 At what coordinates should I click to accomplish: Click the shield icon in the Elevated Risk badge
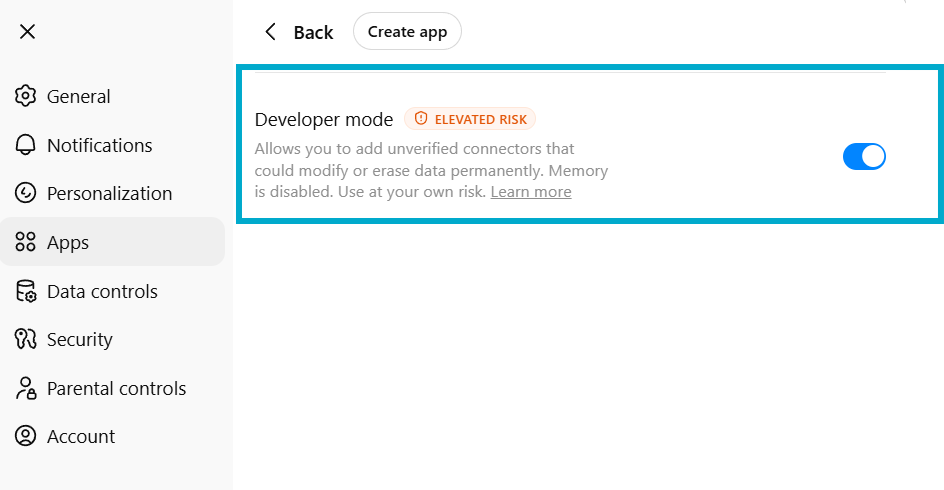pos(421,119)
